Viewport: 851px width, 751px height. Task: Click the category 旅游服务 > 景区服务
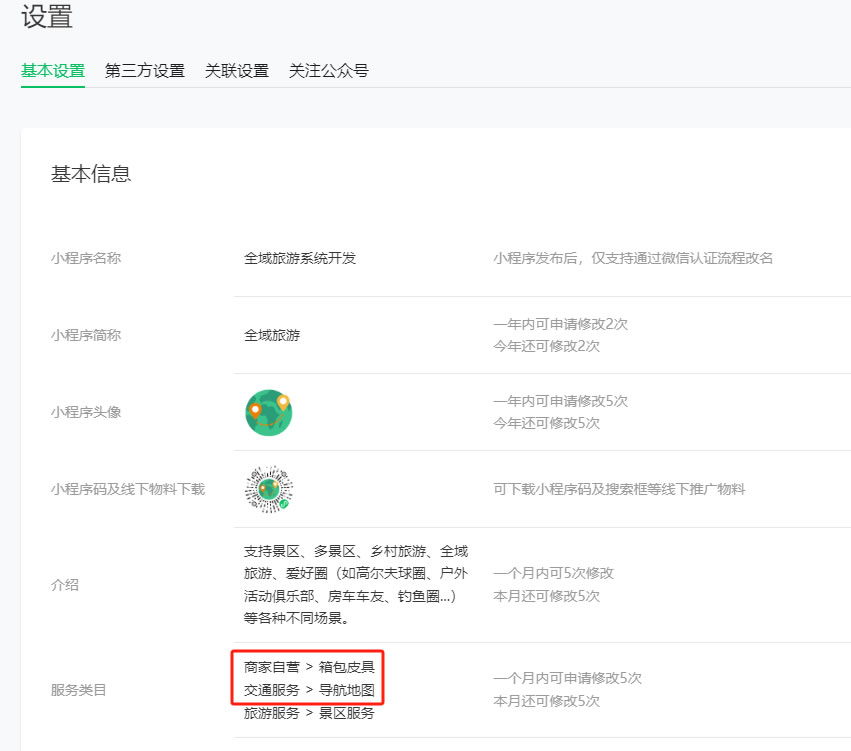309,713
